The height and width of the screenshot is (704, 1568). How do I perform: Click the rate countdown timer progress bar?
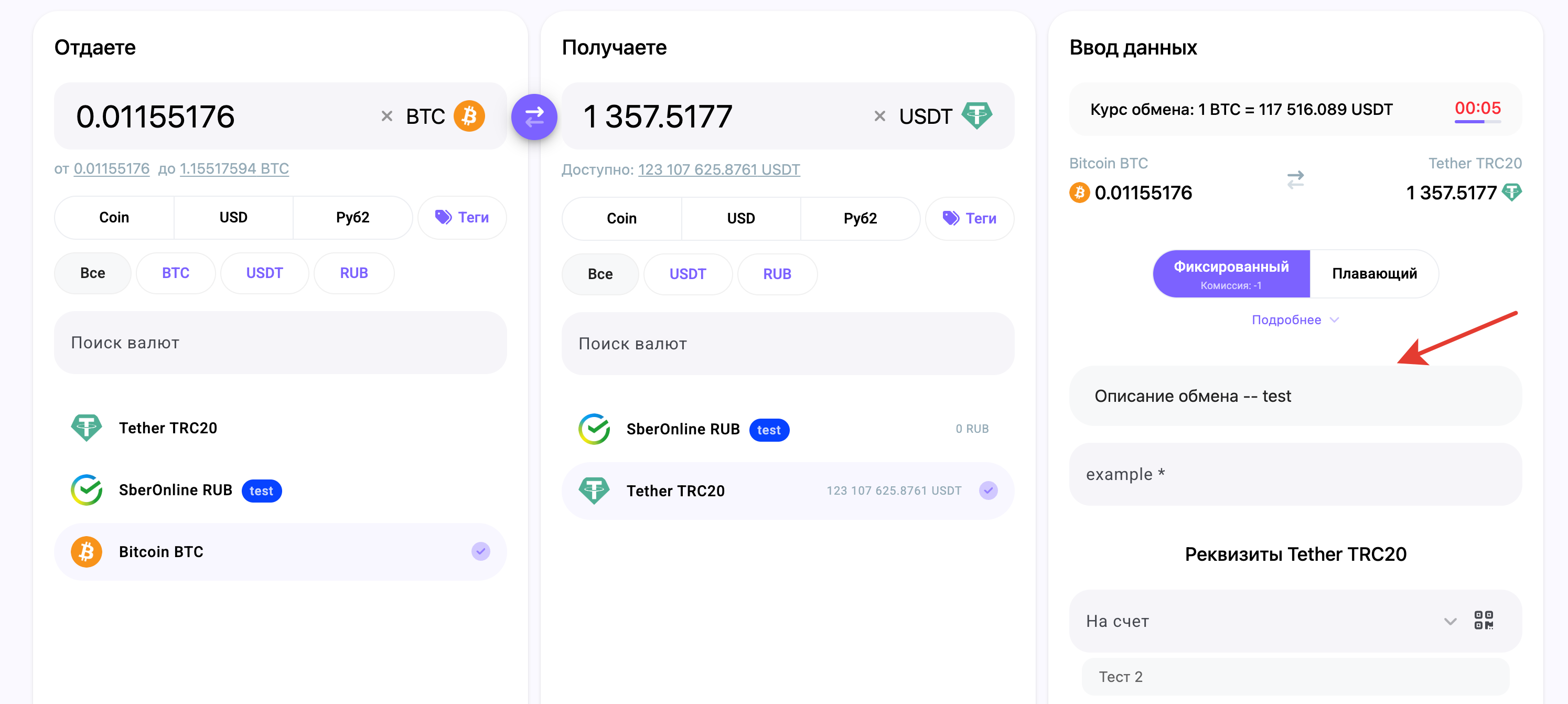click(x=1477, y=122)
